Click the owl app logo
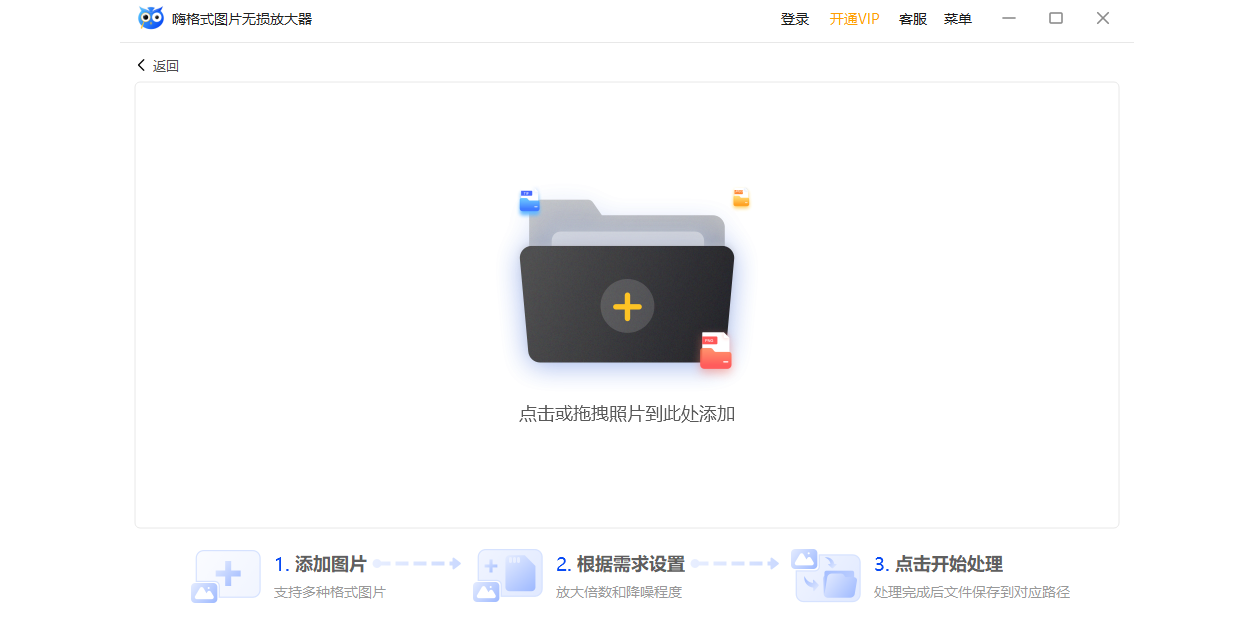This screenshot has width=1254, height=627. tap(151, 18)
